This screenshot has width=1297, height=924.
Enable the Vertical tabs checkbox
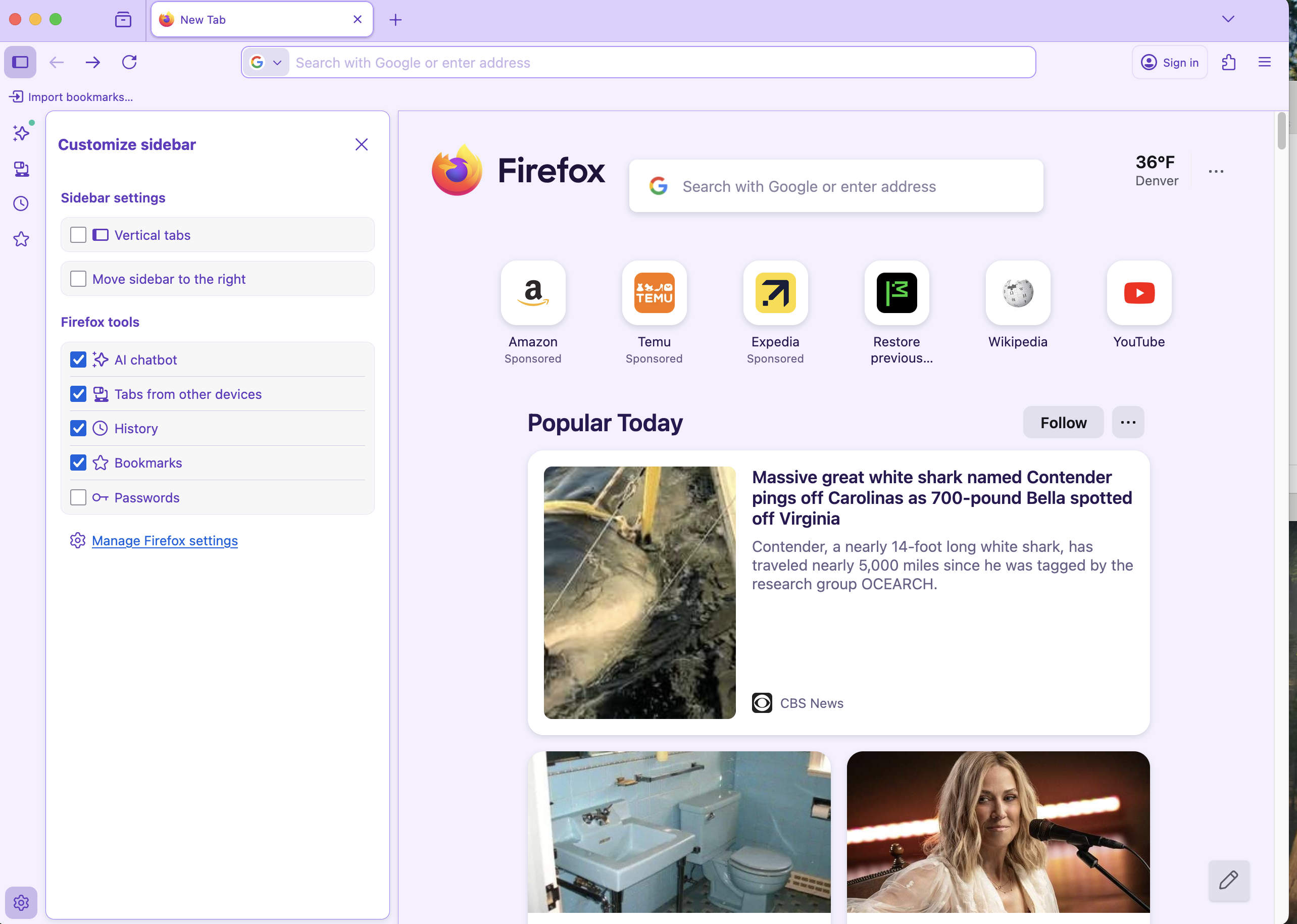(78, 235)
